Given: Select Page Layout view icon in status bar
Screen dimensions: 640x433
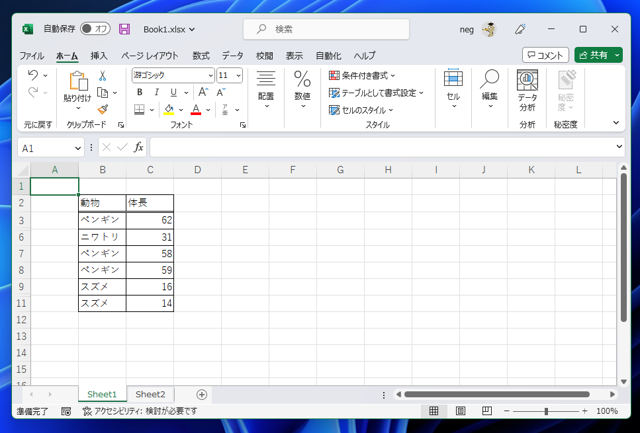Looking at the screenshot, I should [460, 411].
